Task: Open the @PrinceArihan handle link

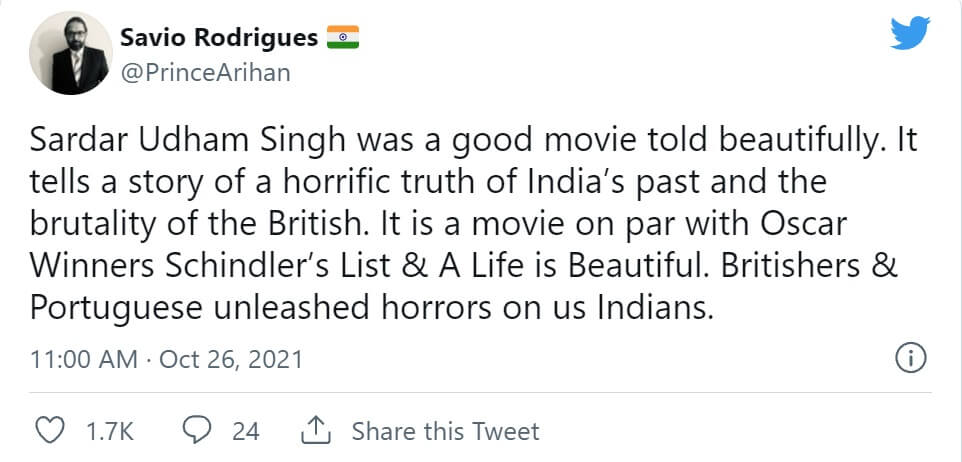Action: 205,73
